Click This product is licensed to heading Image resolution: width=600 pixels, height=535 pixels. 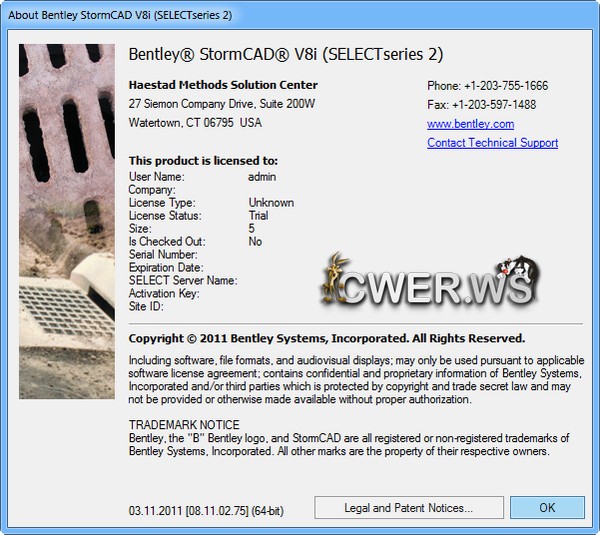(x=203, y=161)
